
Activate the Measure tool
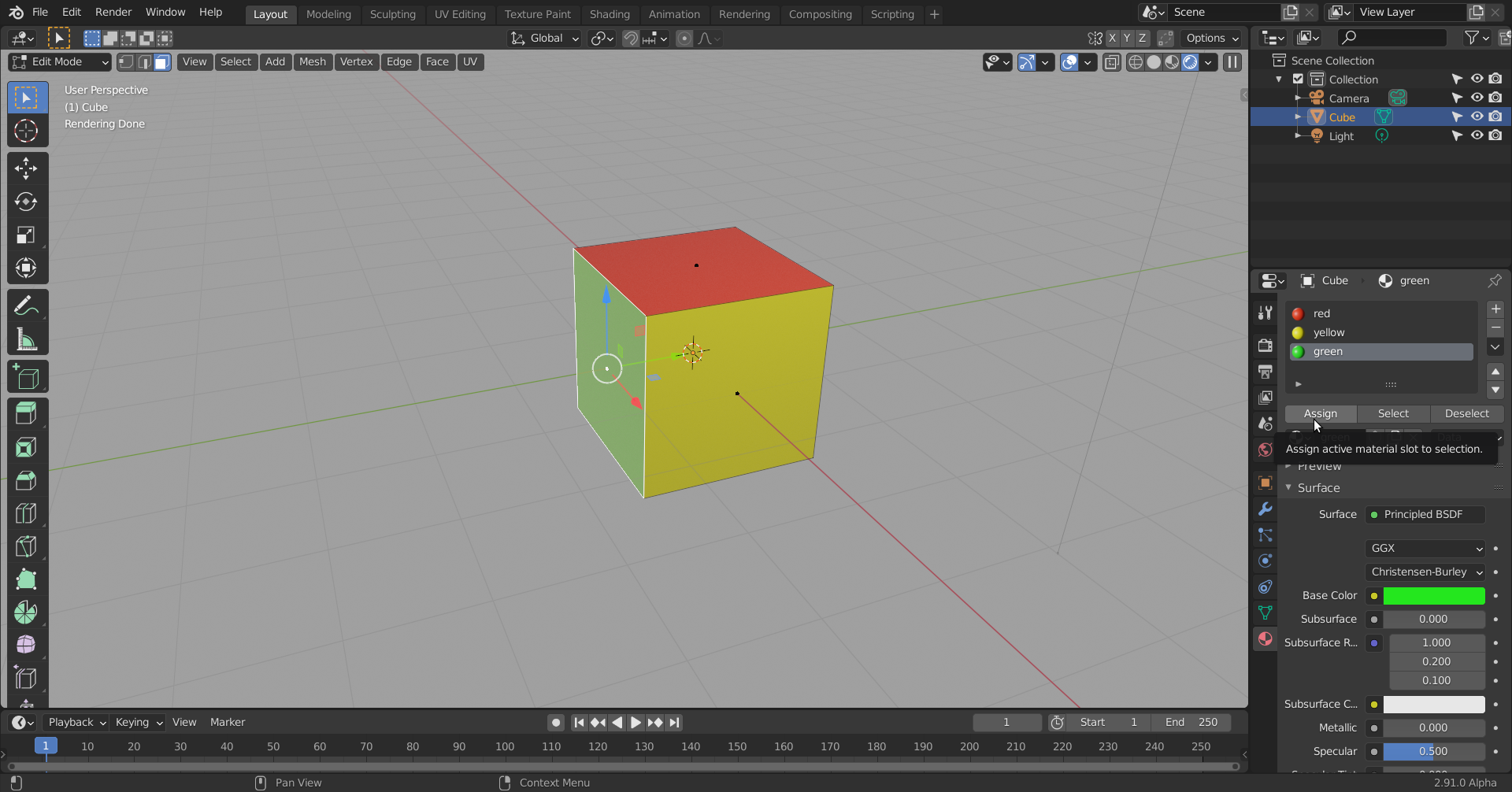click(x=27, y=339)
